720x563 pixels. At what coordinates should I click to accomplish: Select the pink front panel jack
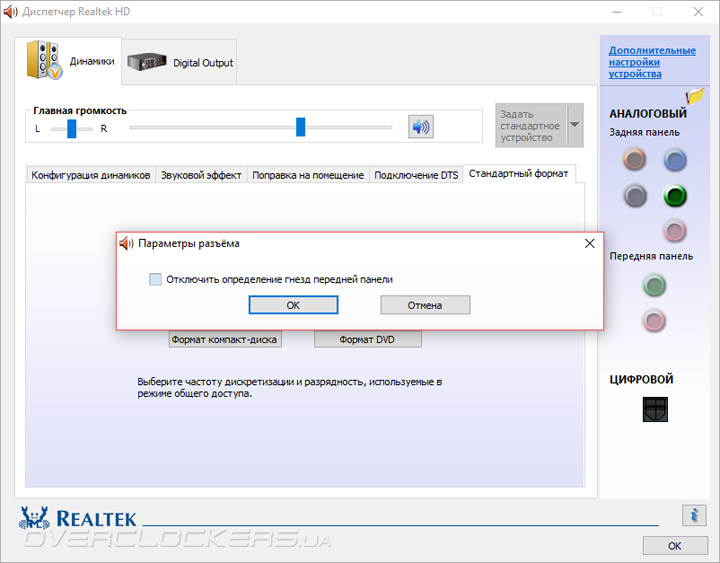click(x=654, y=321)
